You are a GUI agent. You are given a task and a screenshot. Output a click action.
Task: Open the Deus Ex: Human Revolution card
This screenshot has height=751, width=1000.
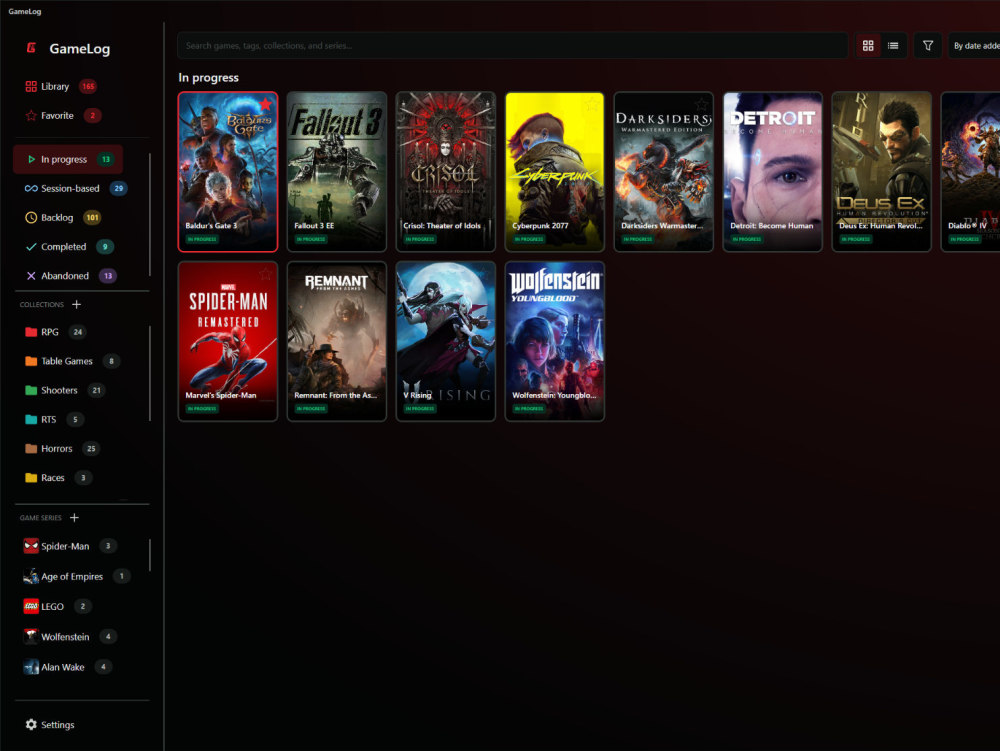coord(882,171)
